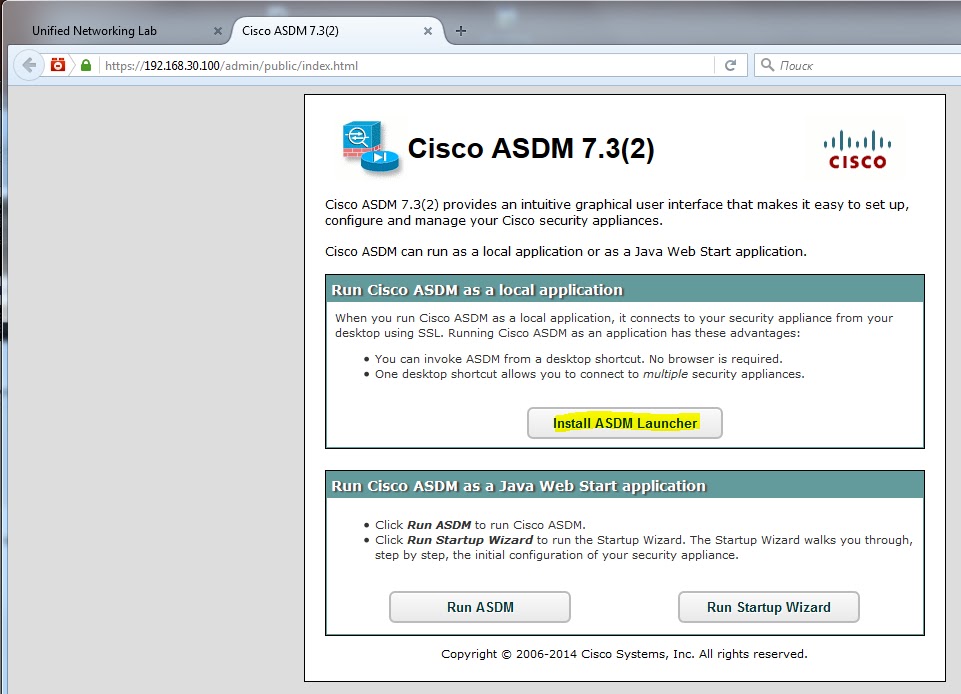Close the Unified Networking Lab tab

(x=217, y=30)
